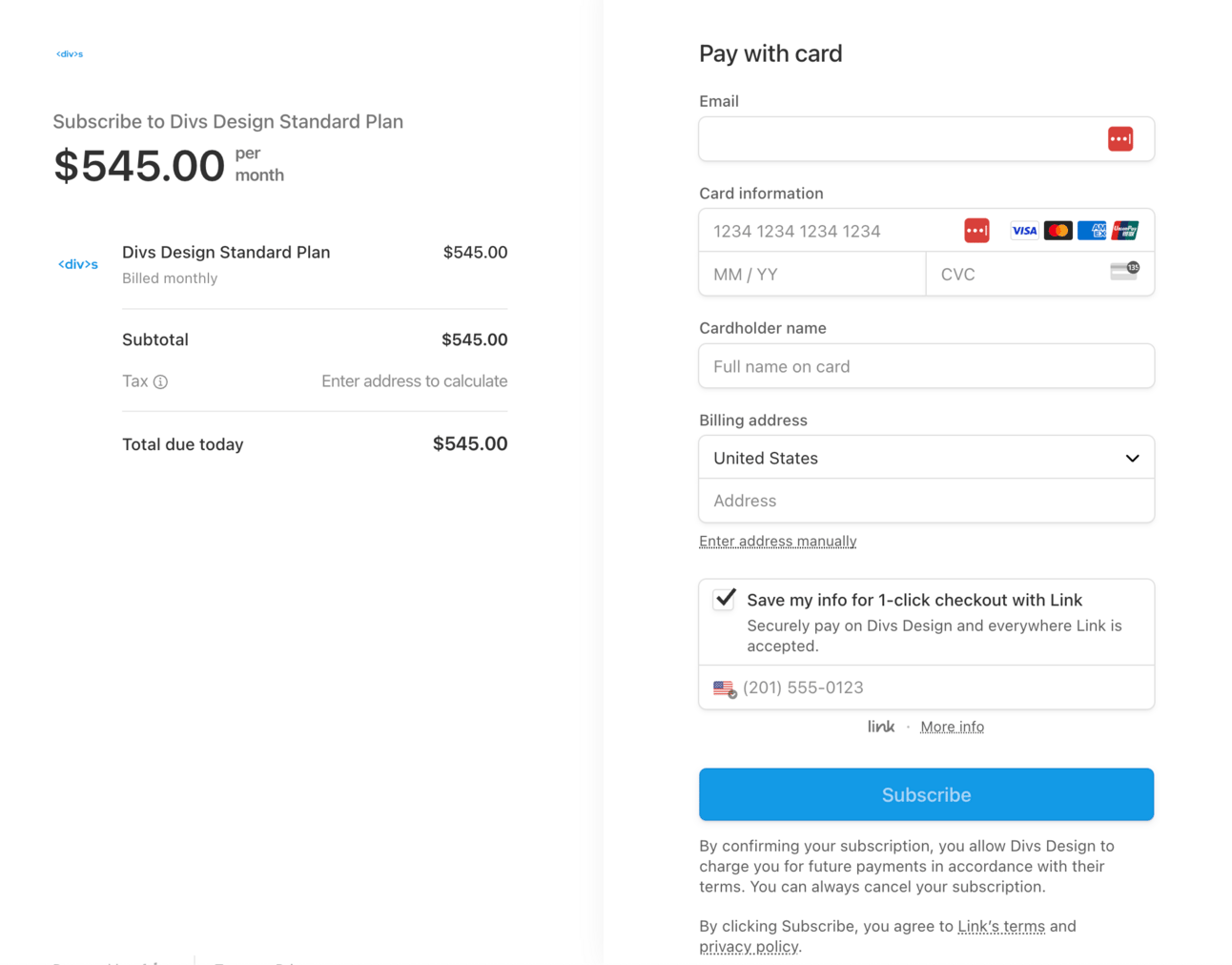Open the More info link
The height and width of the screenshot is (965, 1232).
[x=952, y=727]
